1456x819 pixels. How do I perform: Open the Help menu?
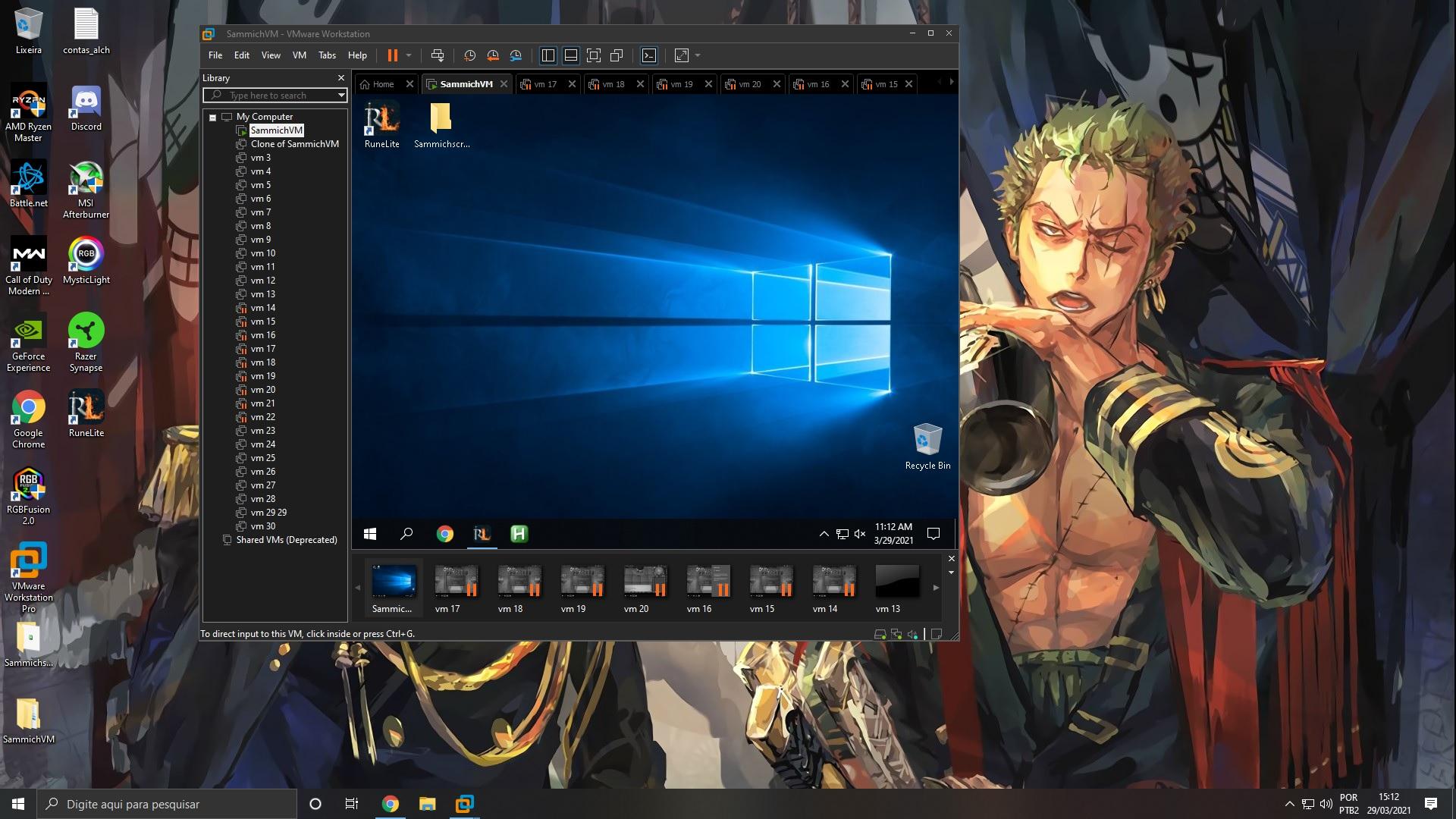click(x=357, y=55)
